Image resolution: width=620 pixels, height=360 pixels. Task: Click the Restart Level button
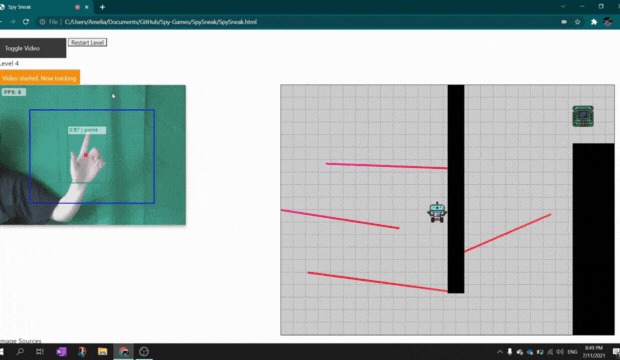pos(87,42)
